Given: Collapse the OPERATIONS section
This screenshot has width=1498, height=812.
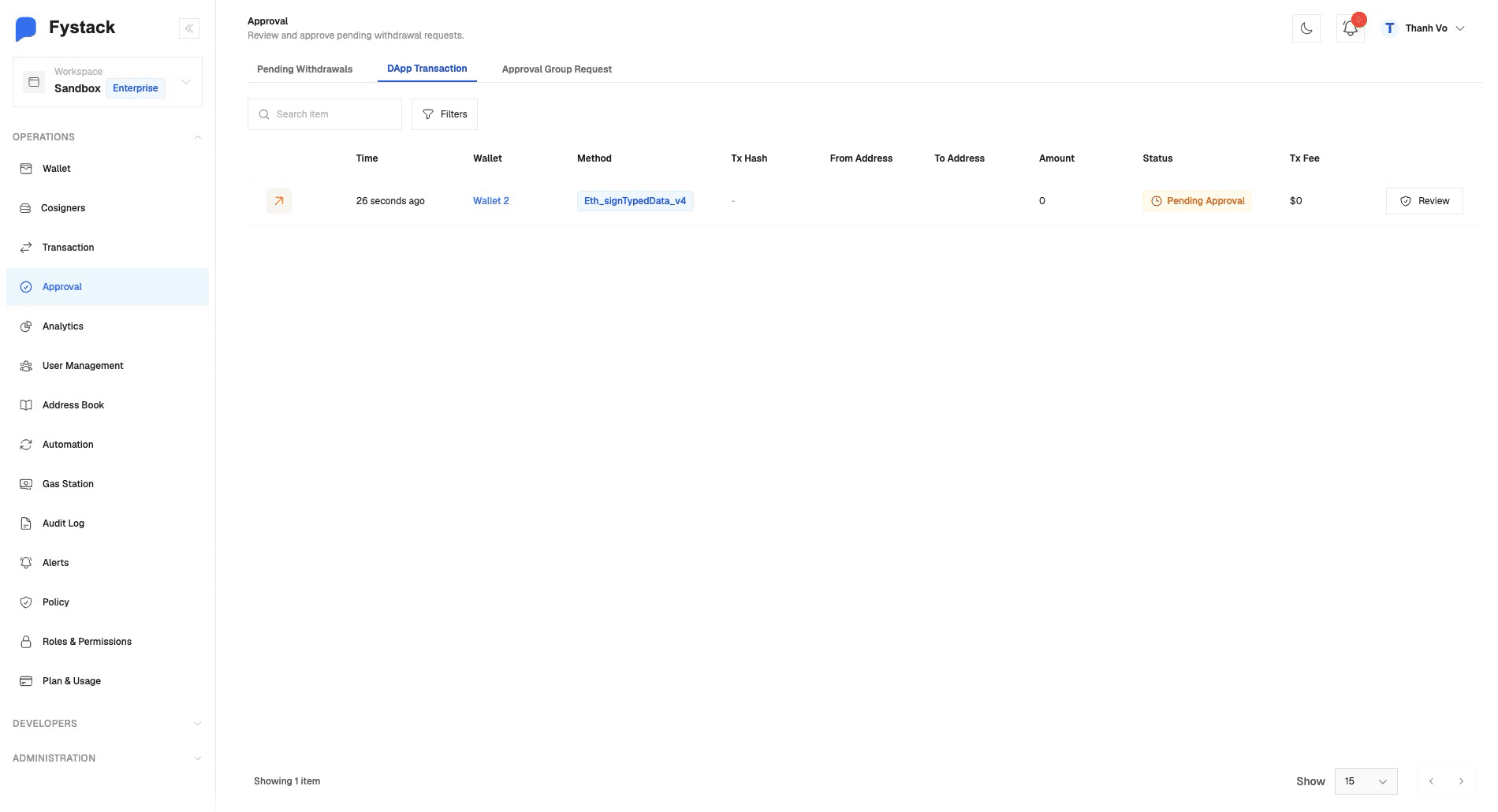Looking at the screenshot, I should (107, 137).
